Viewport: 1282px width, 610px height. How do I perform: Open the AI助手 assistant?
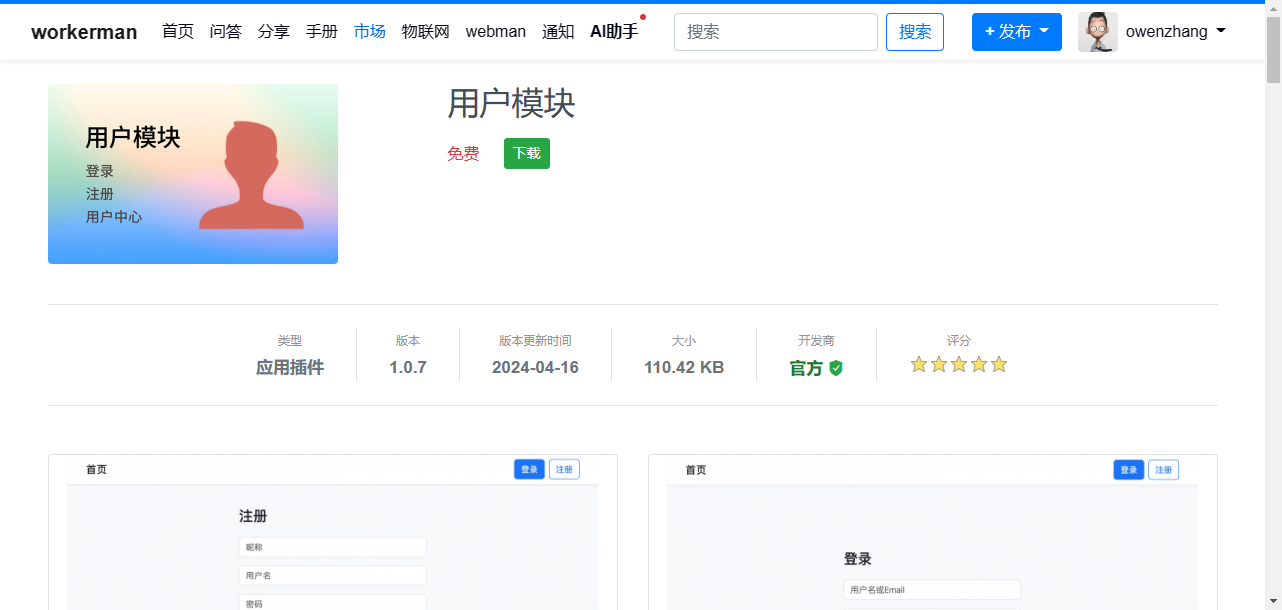(614, 32)
